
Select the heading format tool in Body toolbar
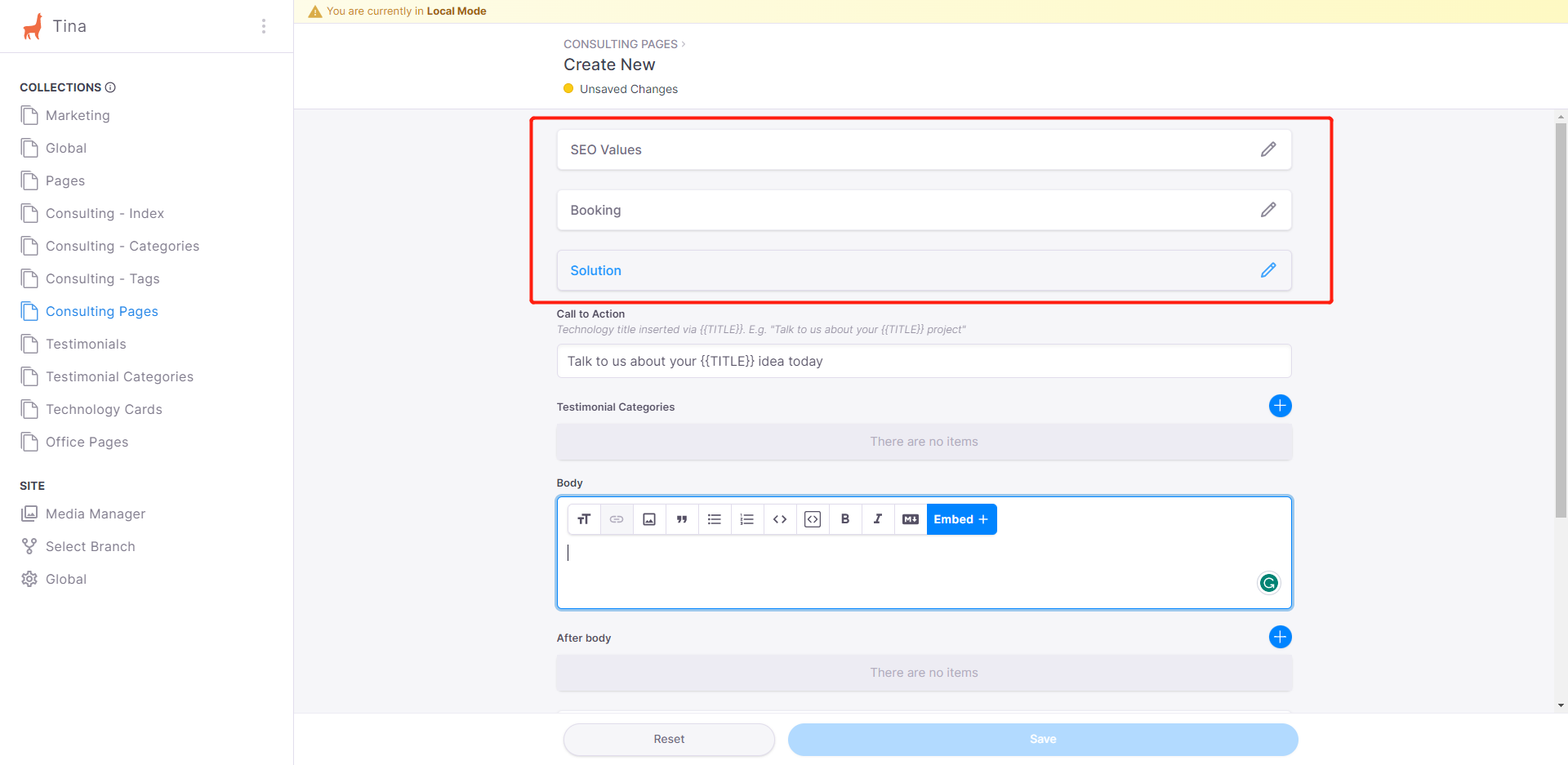[584, 518]
